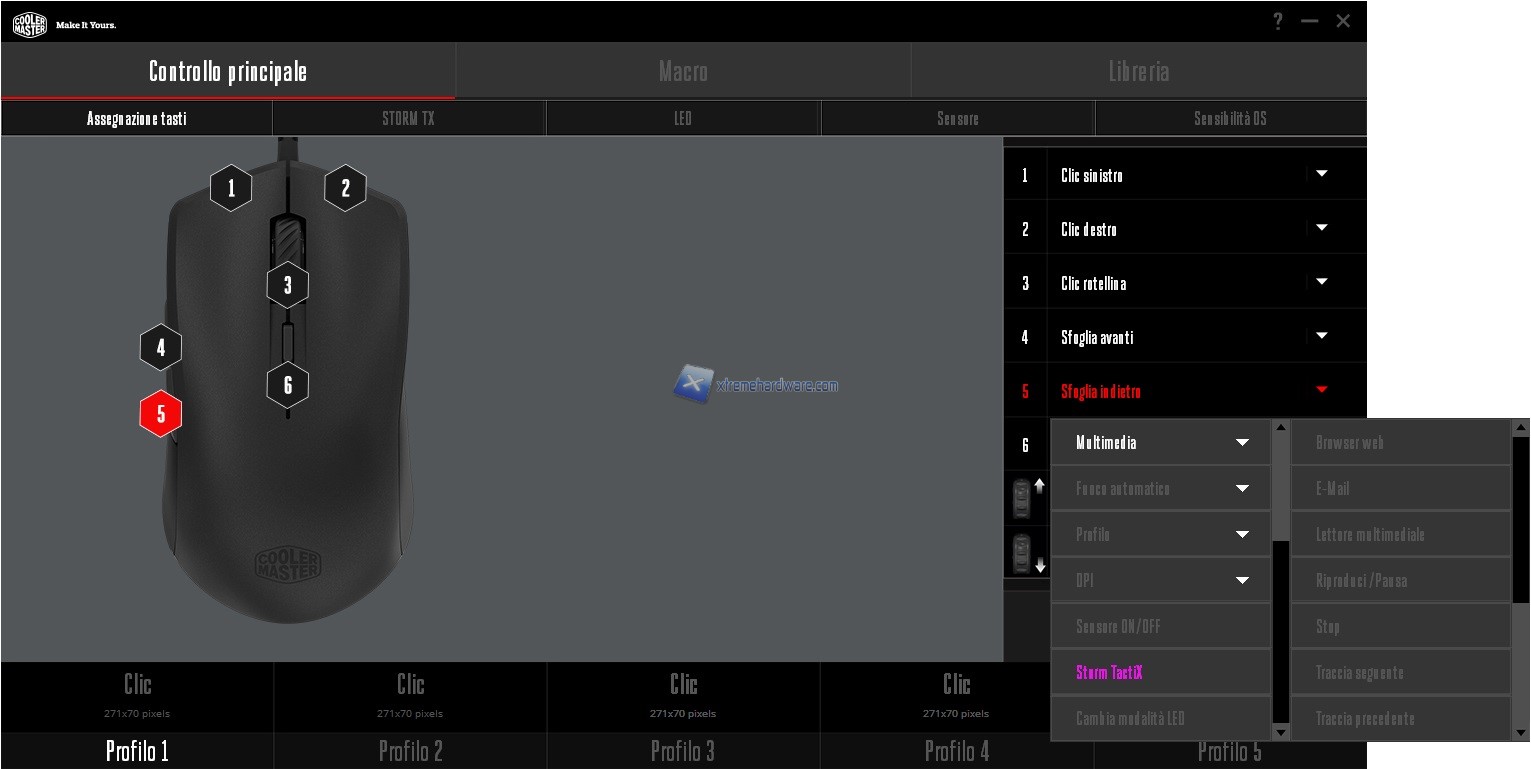Open the LED sub-tab
This screenshot has height=769, width=1531.
(x=683, y=118)
